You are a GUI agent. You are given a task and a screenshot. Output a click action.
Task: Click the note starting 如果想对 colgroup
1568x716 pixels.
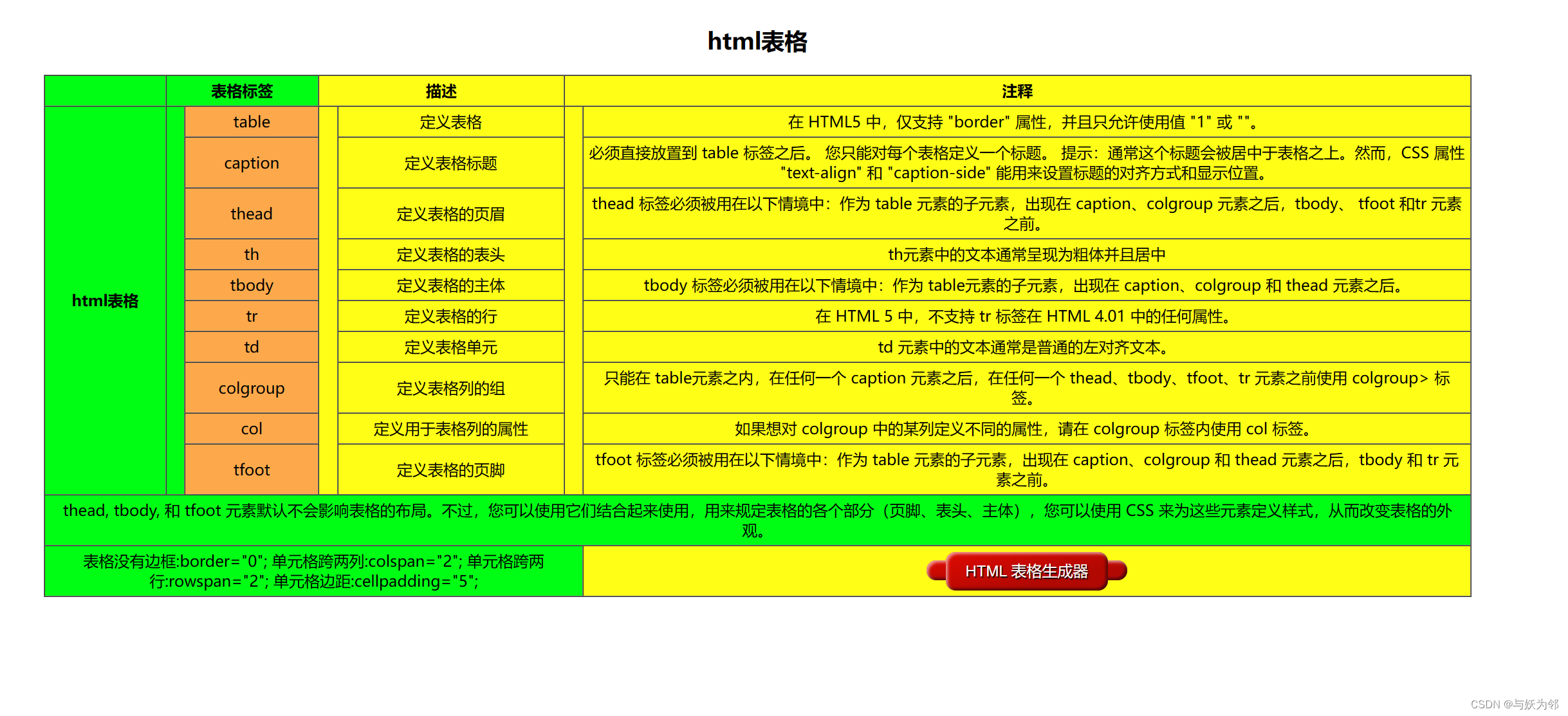click(x=1027, y=428)
